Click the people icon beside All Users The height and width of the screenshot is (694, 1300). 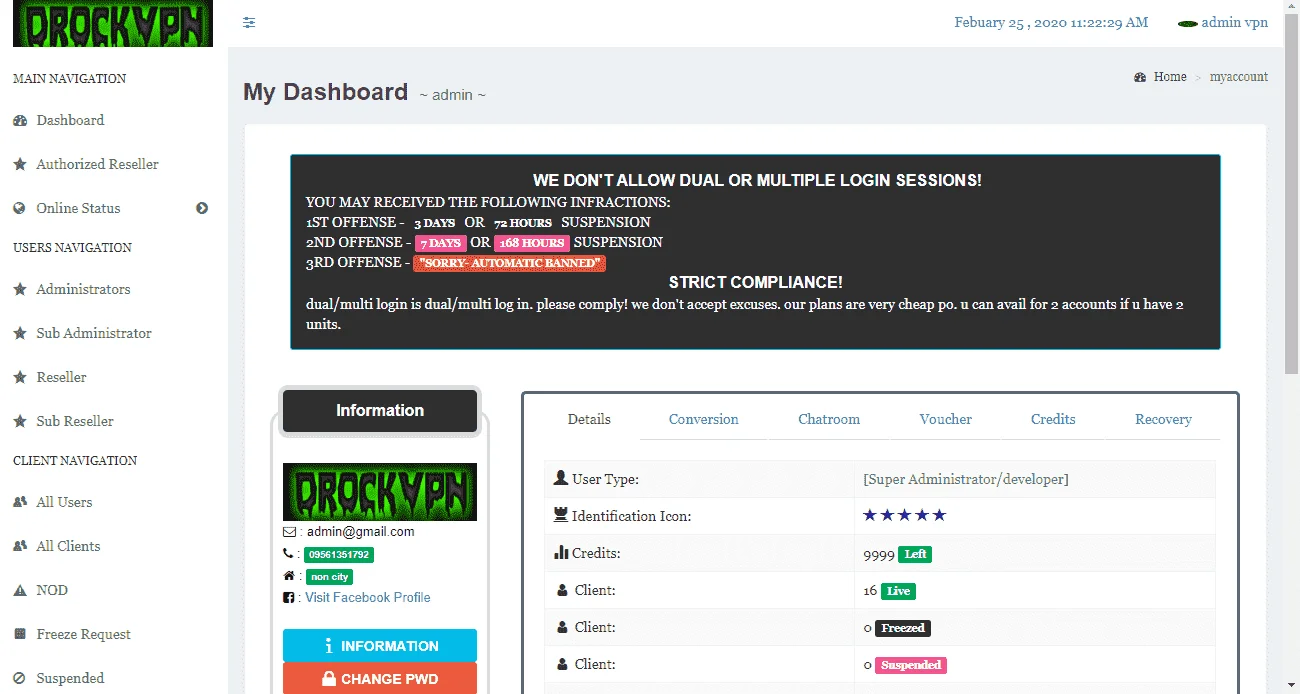[20, 502]
